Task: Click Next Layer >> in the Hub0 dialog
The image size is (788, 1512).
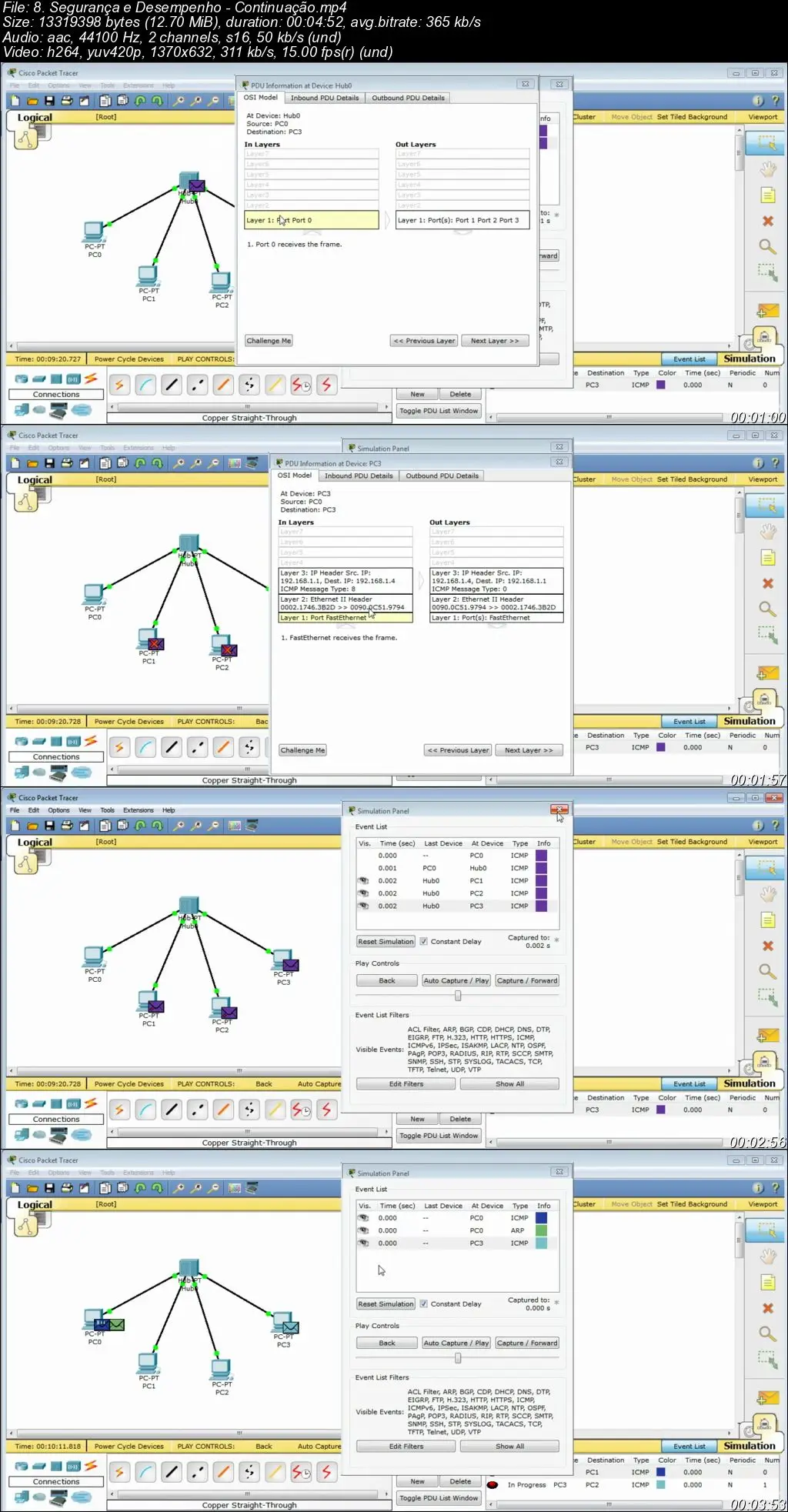Action: click(495, 341)
